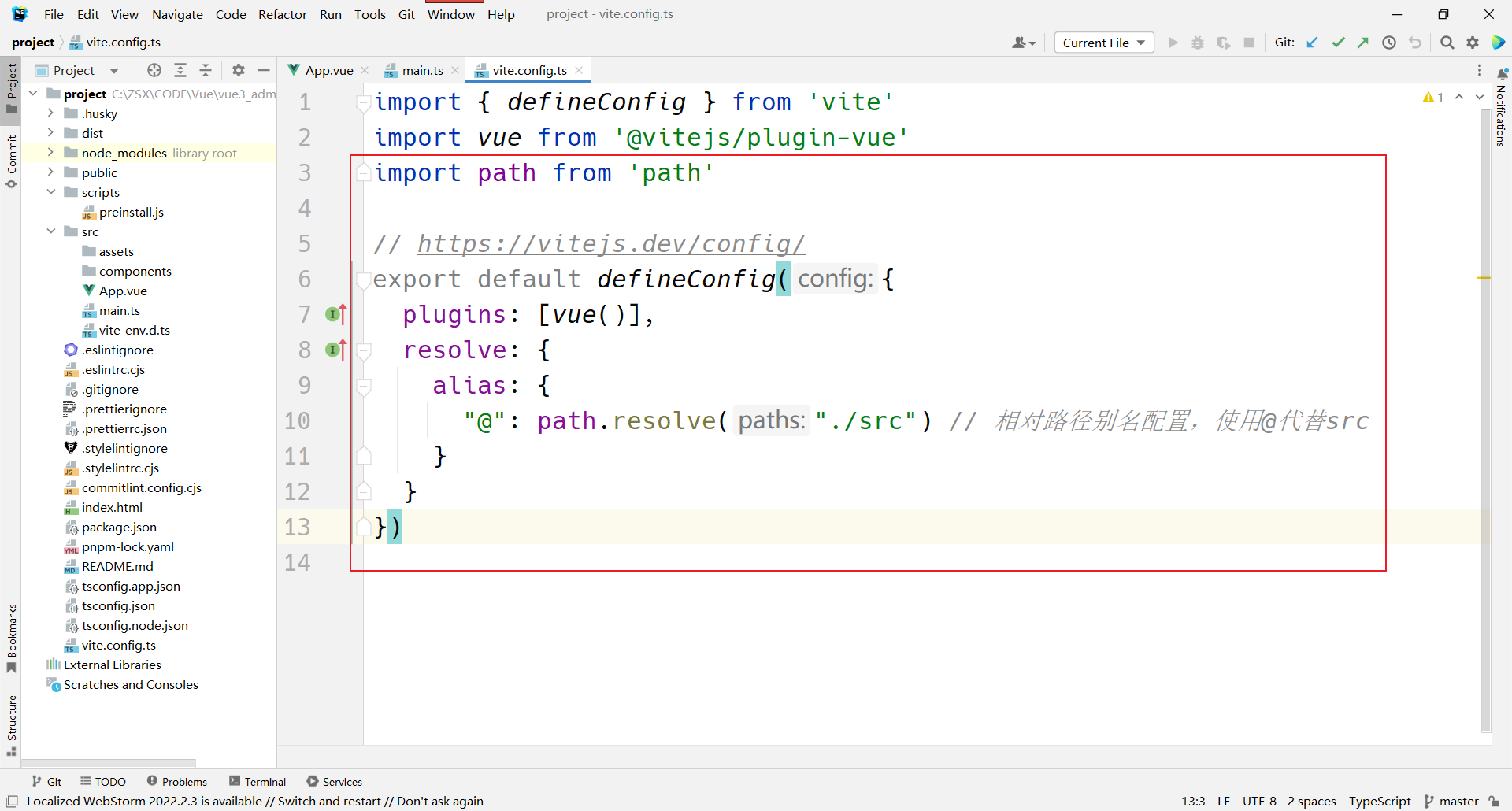The width and height of the screenshot is (1512, 811).
Task: Click the Run with Coverage icon
Action: point(1223,43)
